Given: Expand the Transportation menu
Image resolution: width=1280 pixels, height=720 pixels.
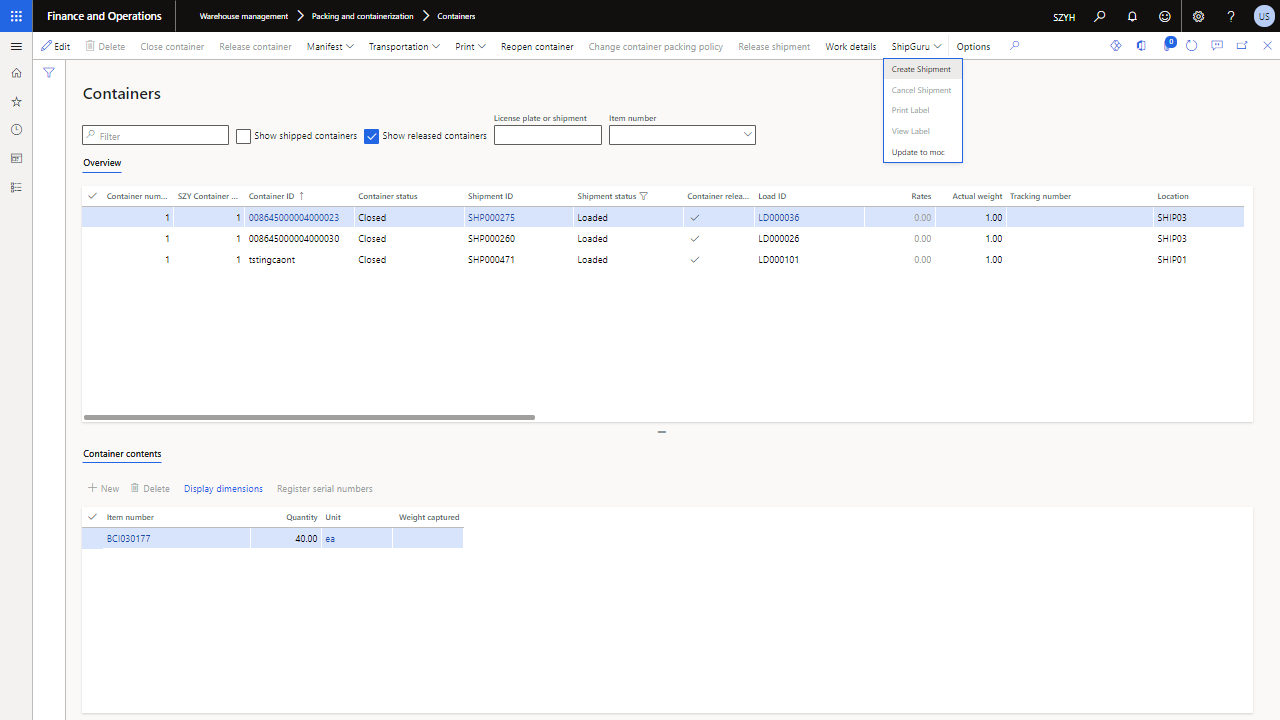Looking at the screenshot, I should coord(404,47).
